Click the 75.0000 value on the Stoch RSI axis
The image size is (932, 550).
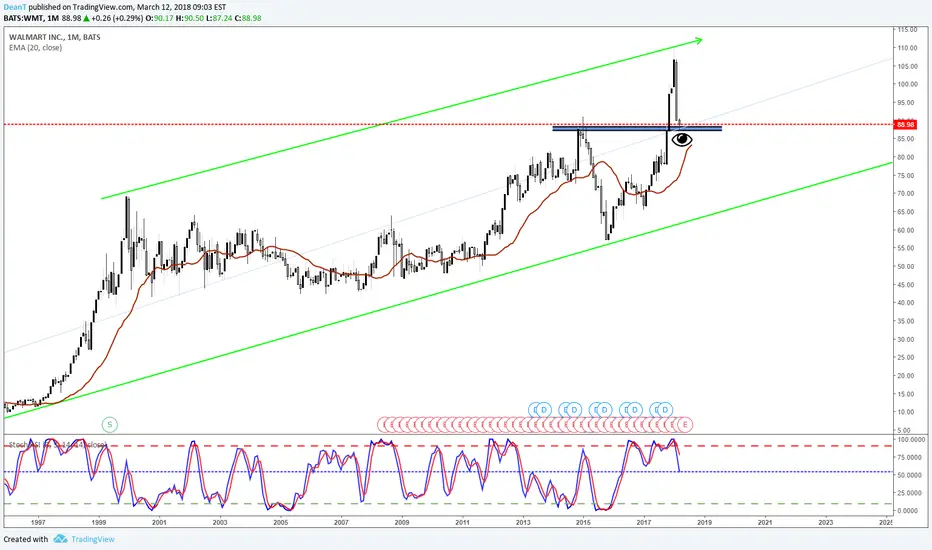click(x=911, y=457)
